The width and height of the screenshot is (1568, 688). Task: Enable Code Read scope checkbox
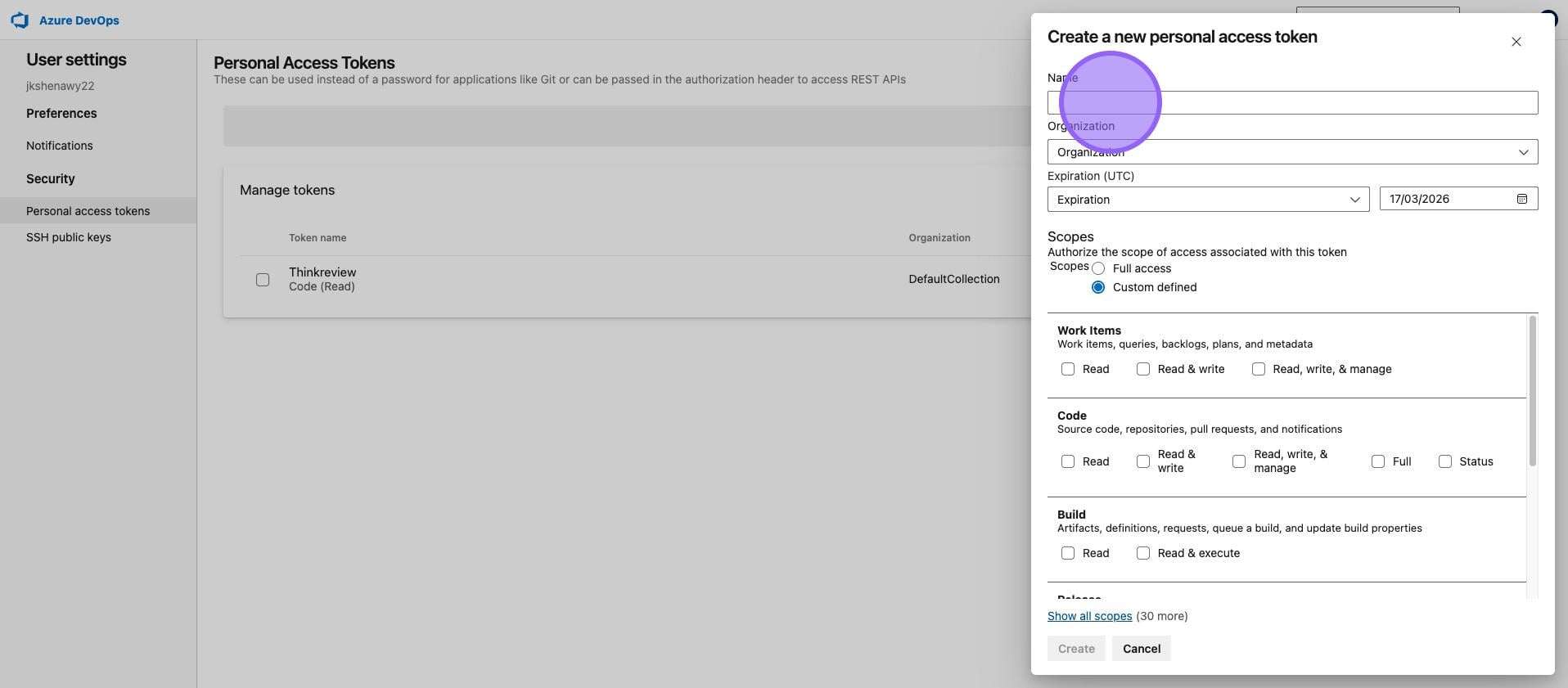(x=1068, y=461)
